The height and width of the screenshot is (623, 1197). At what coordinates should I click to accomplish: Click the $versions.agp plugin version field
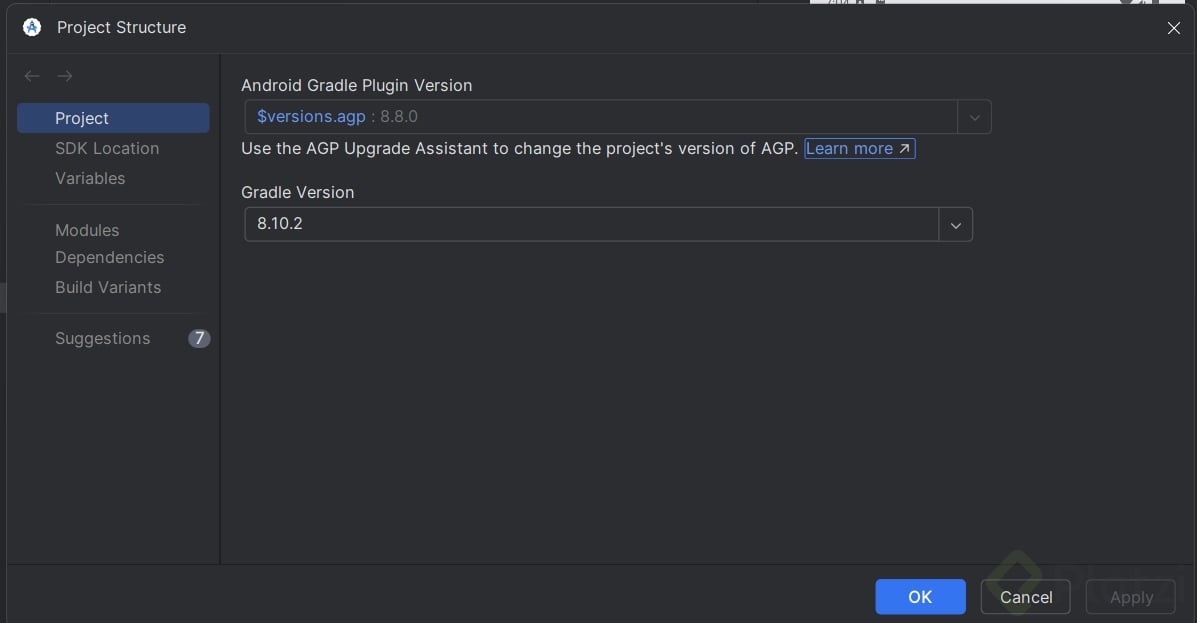pos(600,117)
